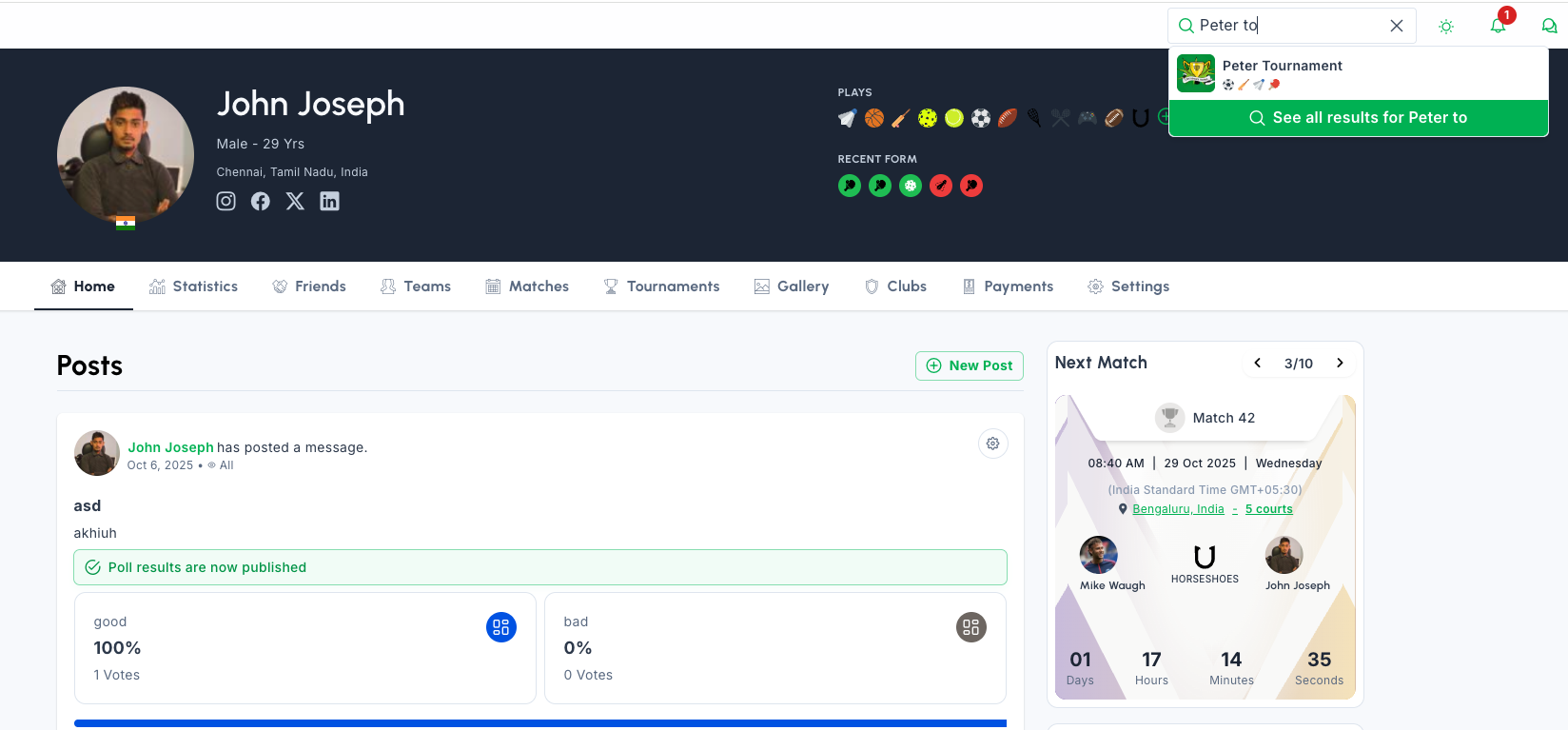Select Peter Tournament from search suggestions
Viewport: 1568px width, 730px height.
pos(1282,73)
